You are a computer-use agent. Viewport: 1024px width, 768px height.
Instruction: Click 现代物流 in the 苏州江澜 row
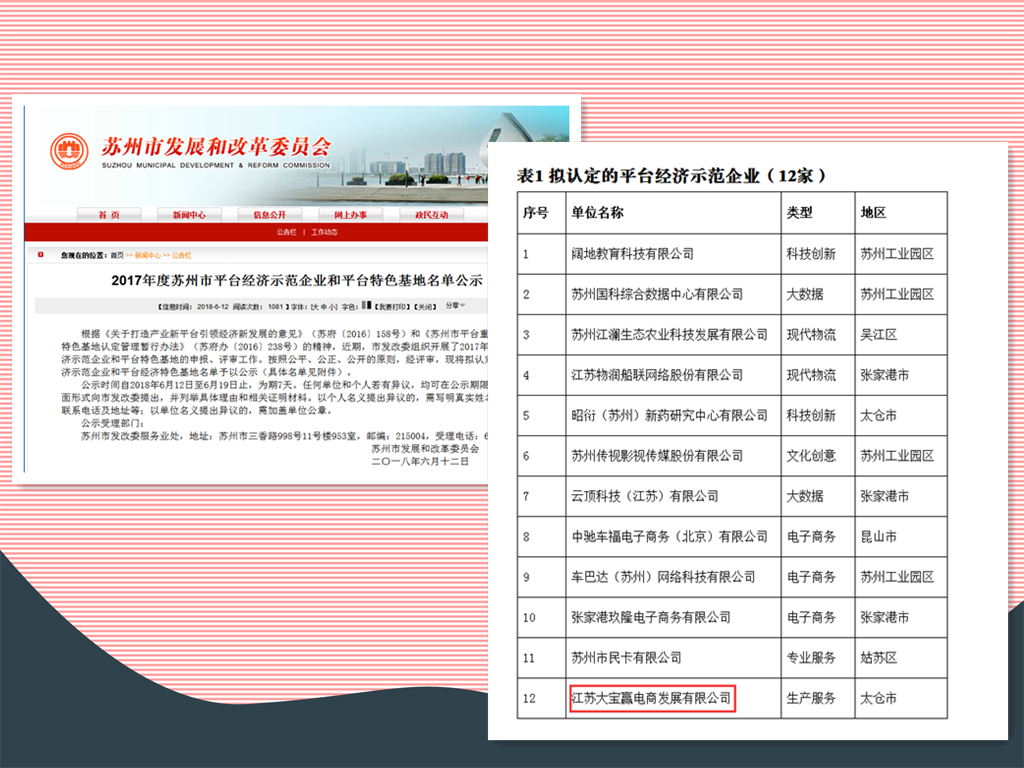(x=811, y=335)
